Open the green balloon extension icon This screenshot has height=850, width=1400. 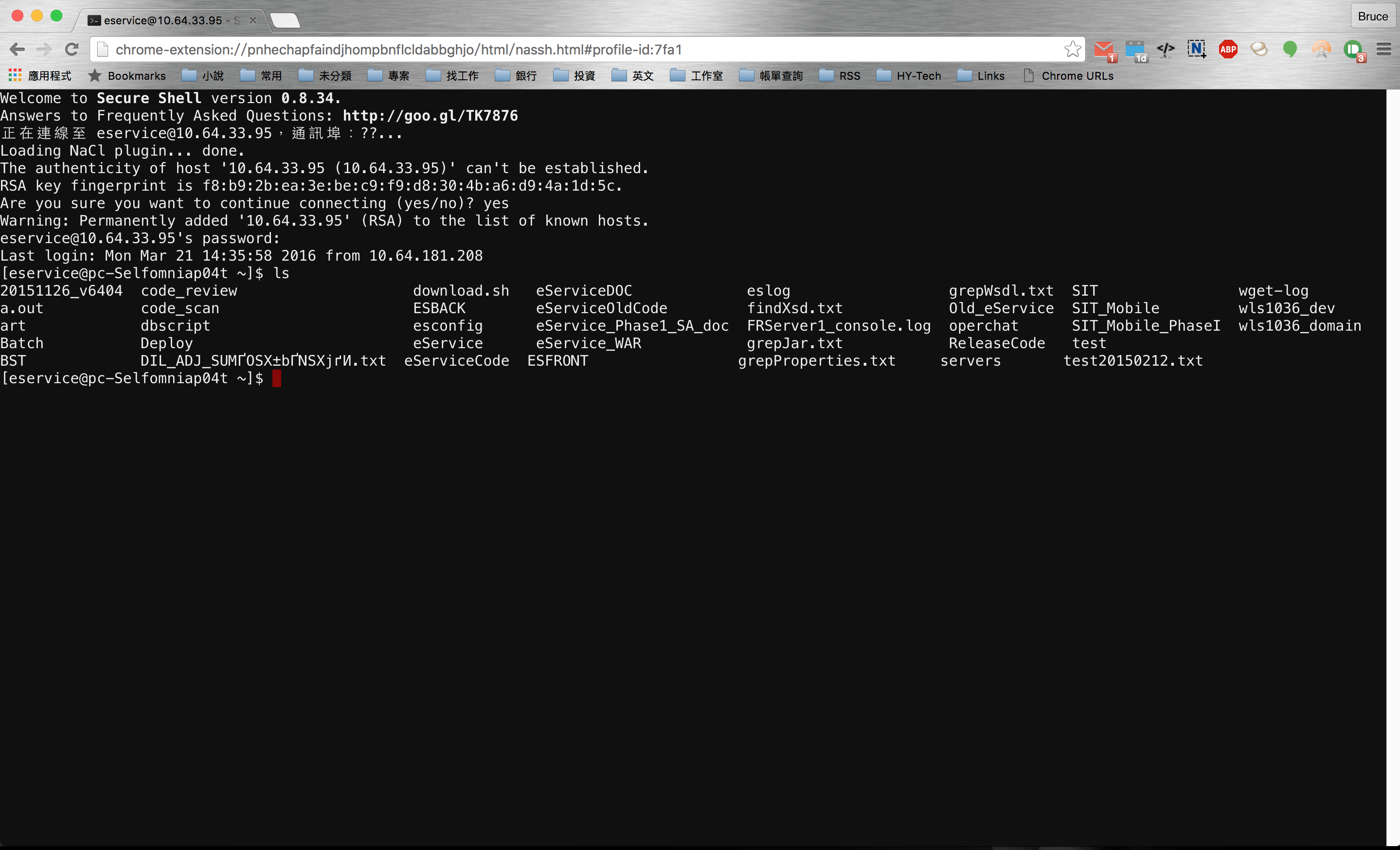tap(1290, 50)
